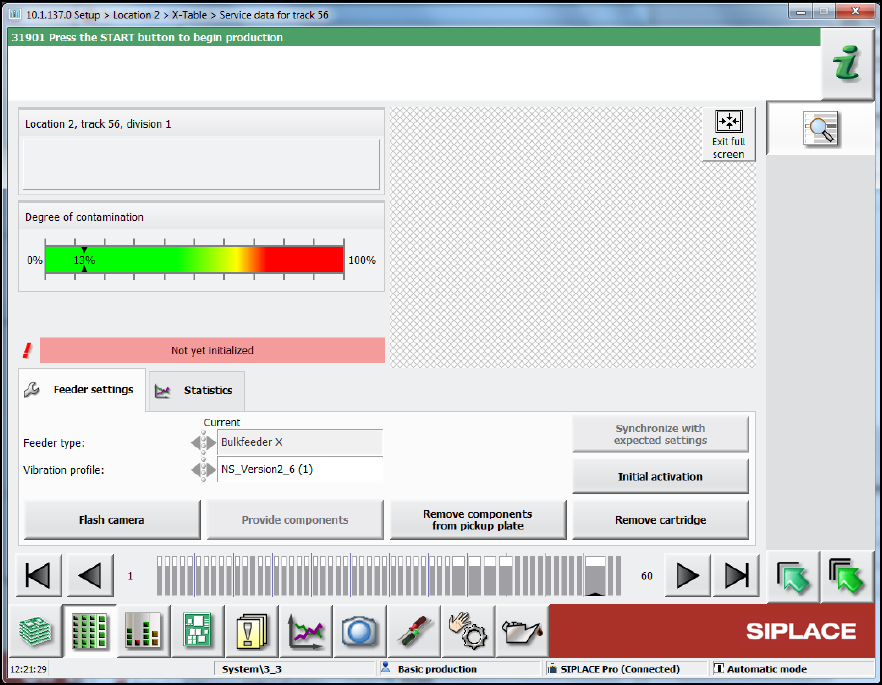The height and width of the screenshot is (685, 882).
Task: Click the red exclamation warning icon
Action: (27, 350)
